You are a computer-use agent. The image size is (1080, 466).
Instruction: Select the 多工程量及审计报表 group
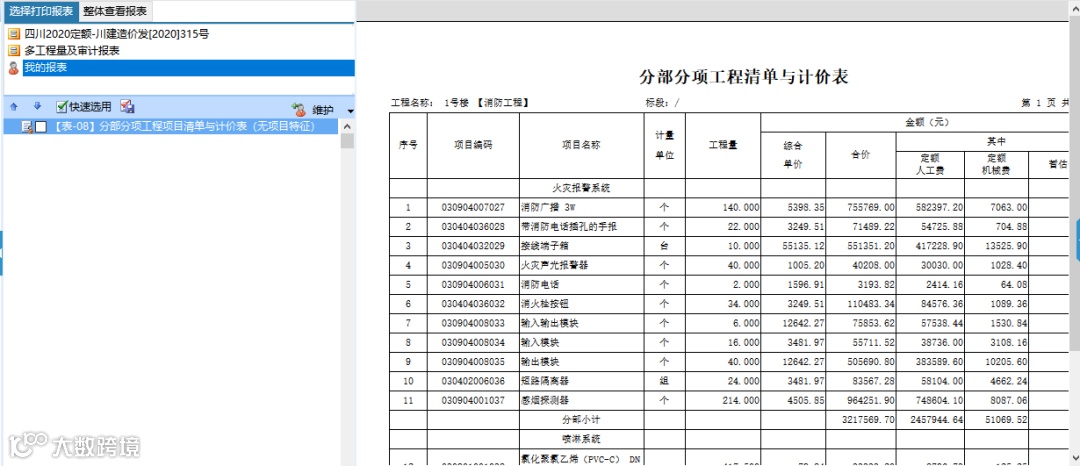coord(72,51)
